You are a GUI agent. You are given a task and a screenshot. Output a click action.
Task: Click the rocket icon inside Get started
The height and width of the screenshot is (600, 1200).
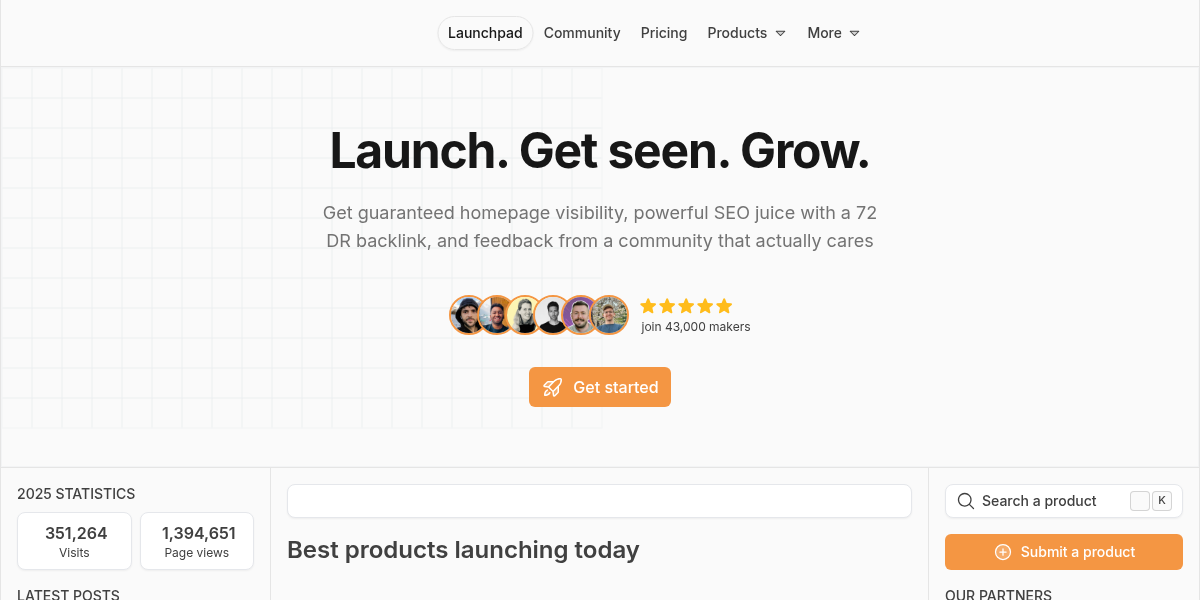(x=552, y=387)
